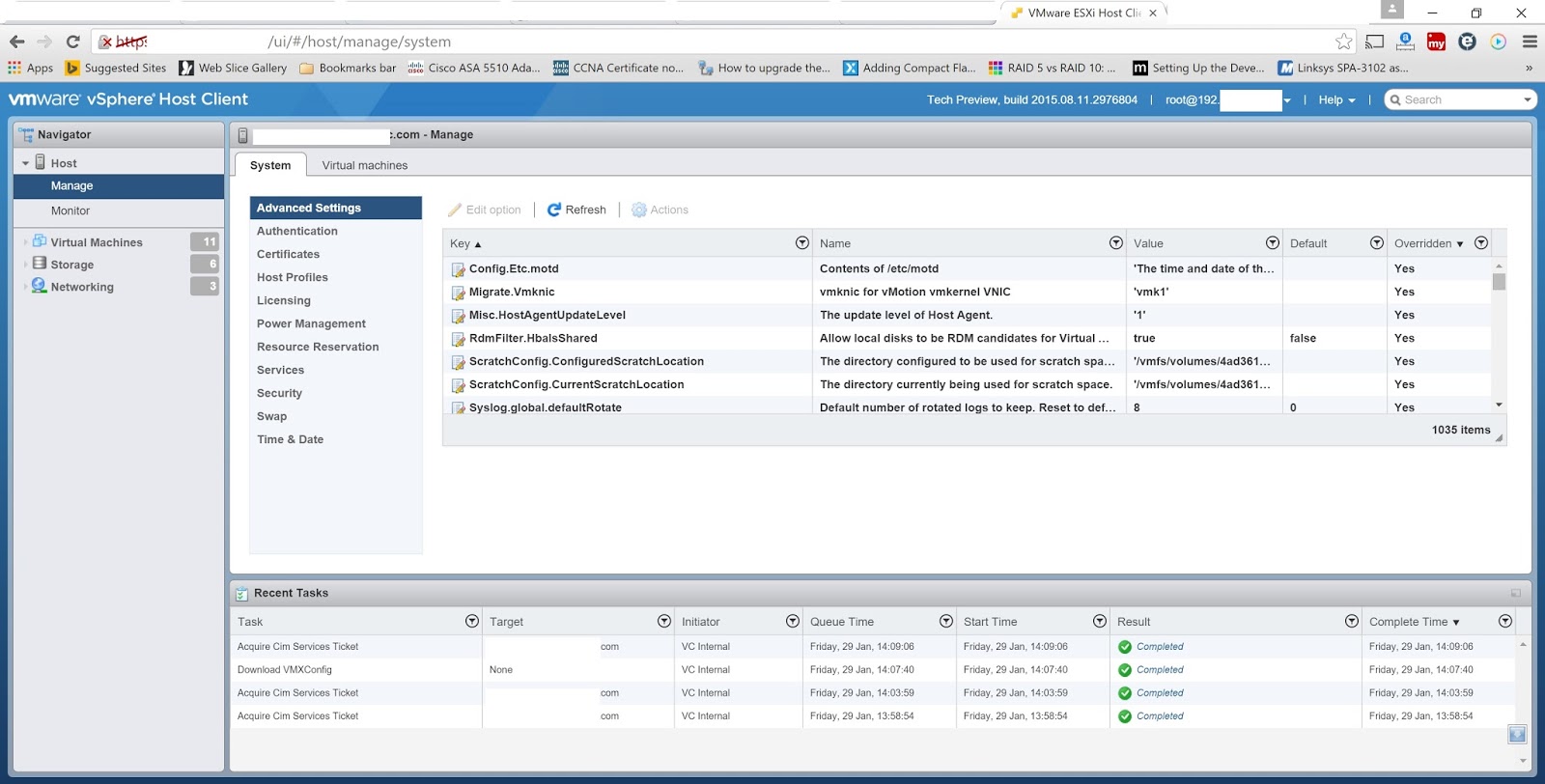Click the Actions button

click(x=660, y=210)
